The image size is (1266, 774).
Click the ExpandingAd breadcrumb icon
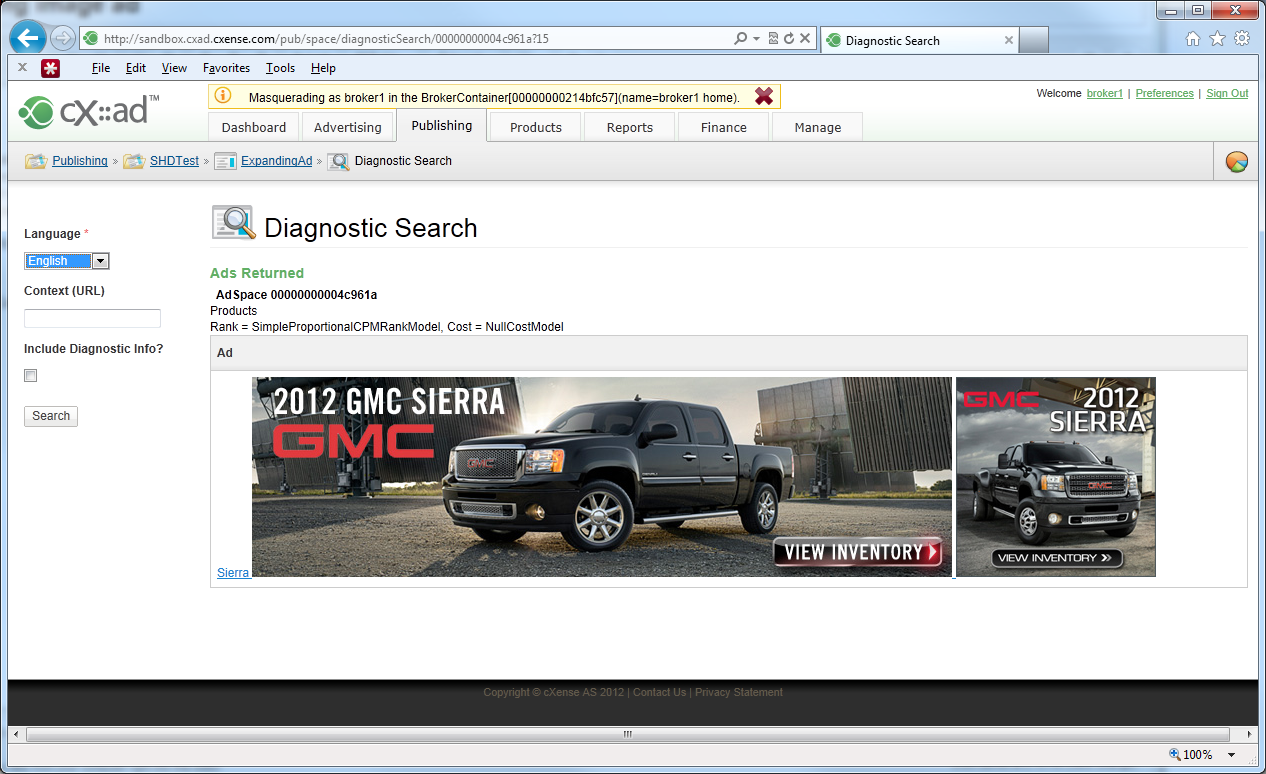coord(225,161)
